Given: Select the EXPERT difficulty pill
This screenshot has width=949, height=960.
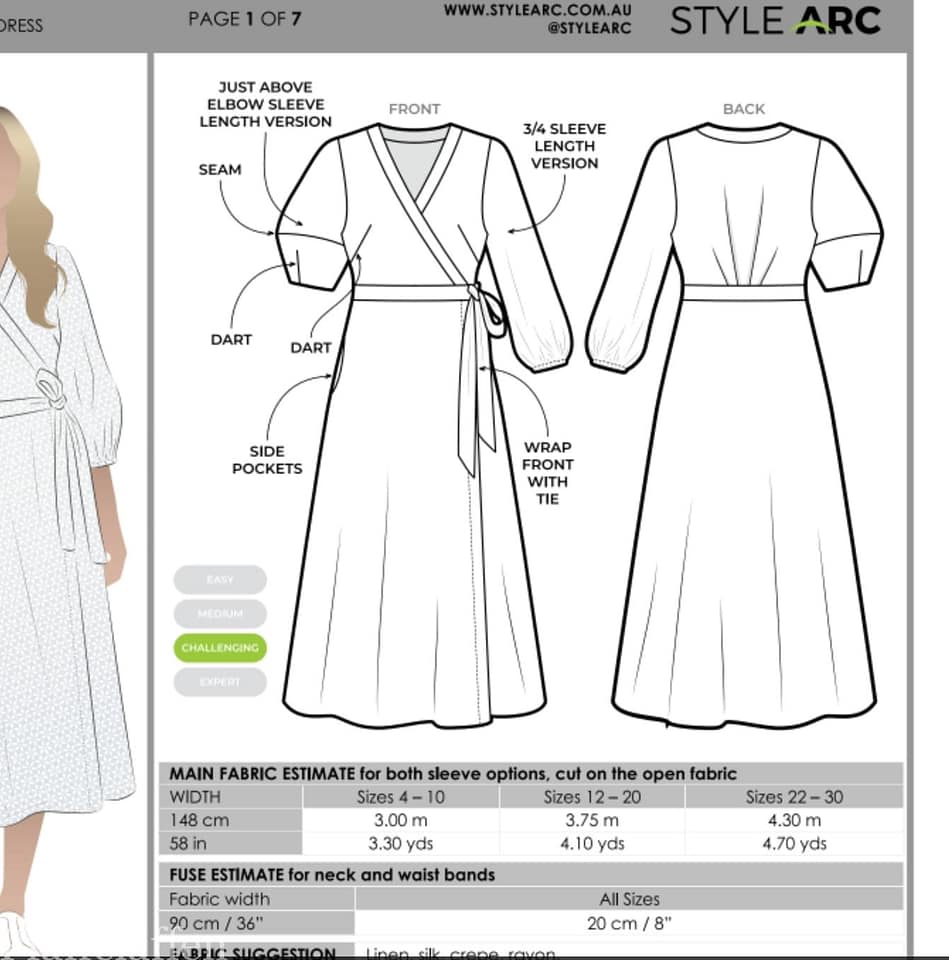Looking at the screenshot, I should [x=220, y=682].
